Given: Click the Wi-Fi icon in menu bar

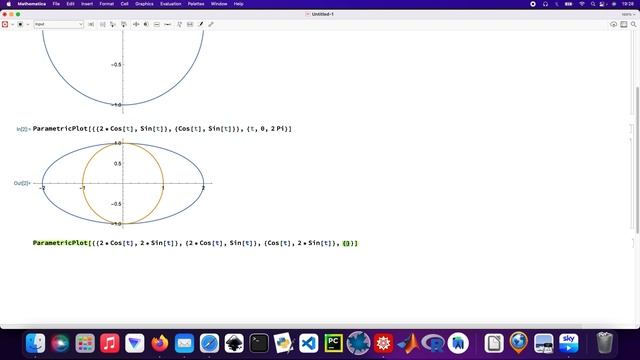Looking at the screenshot, I should pyautogui.click(x=582, y=4).
